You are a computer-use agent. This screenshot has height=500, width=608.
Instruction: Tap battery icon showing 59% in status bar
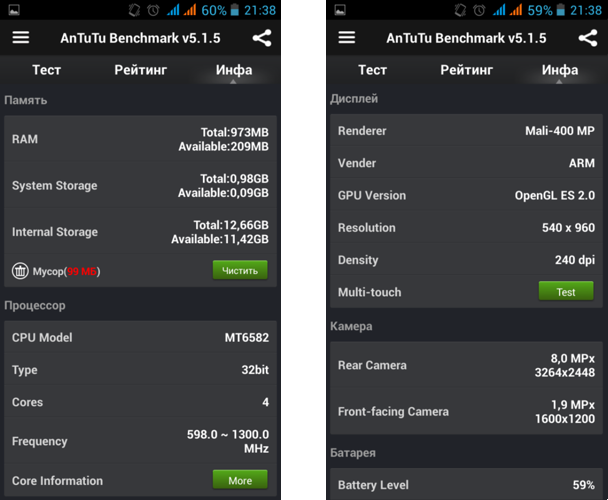tap(561, 10)
